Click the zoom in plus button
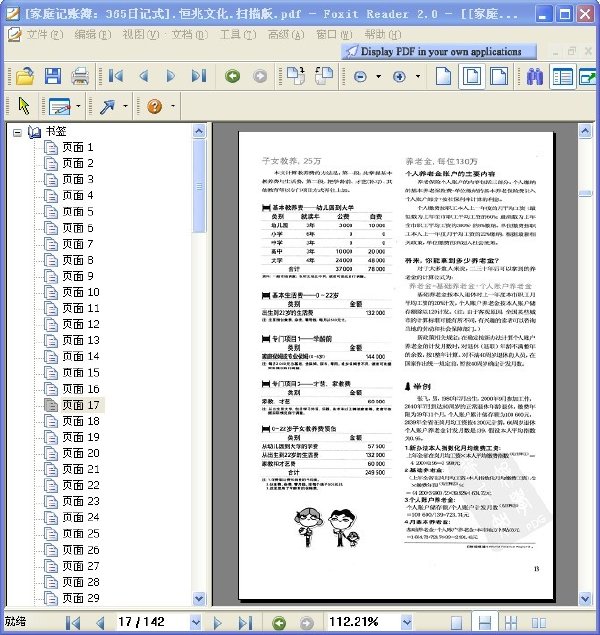 pyautogui.click(x=399, y=76)
